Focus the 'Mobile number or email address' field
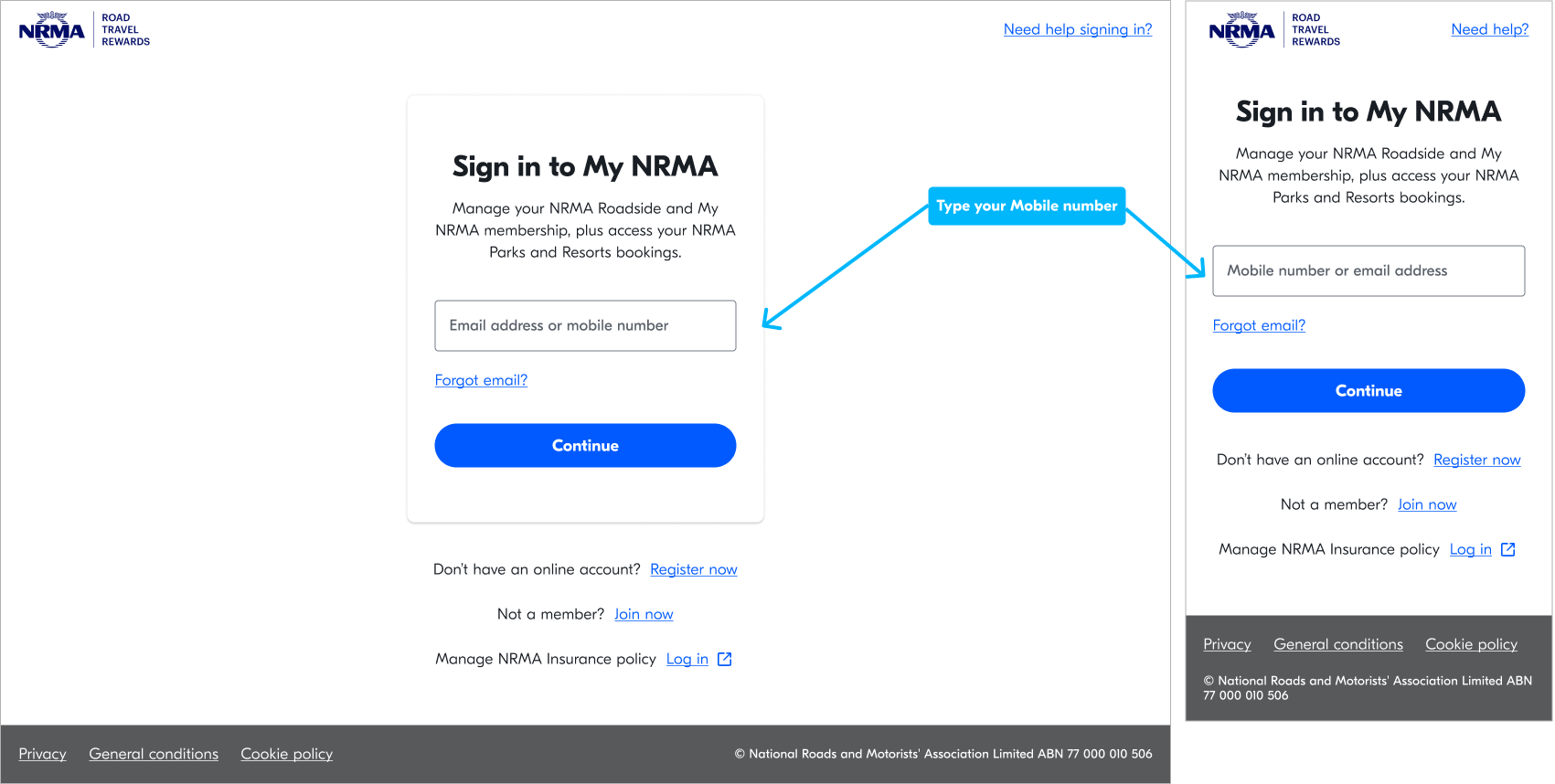The width and height of the screenshot is (1555, 784). [1369, 270]
